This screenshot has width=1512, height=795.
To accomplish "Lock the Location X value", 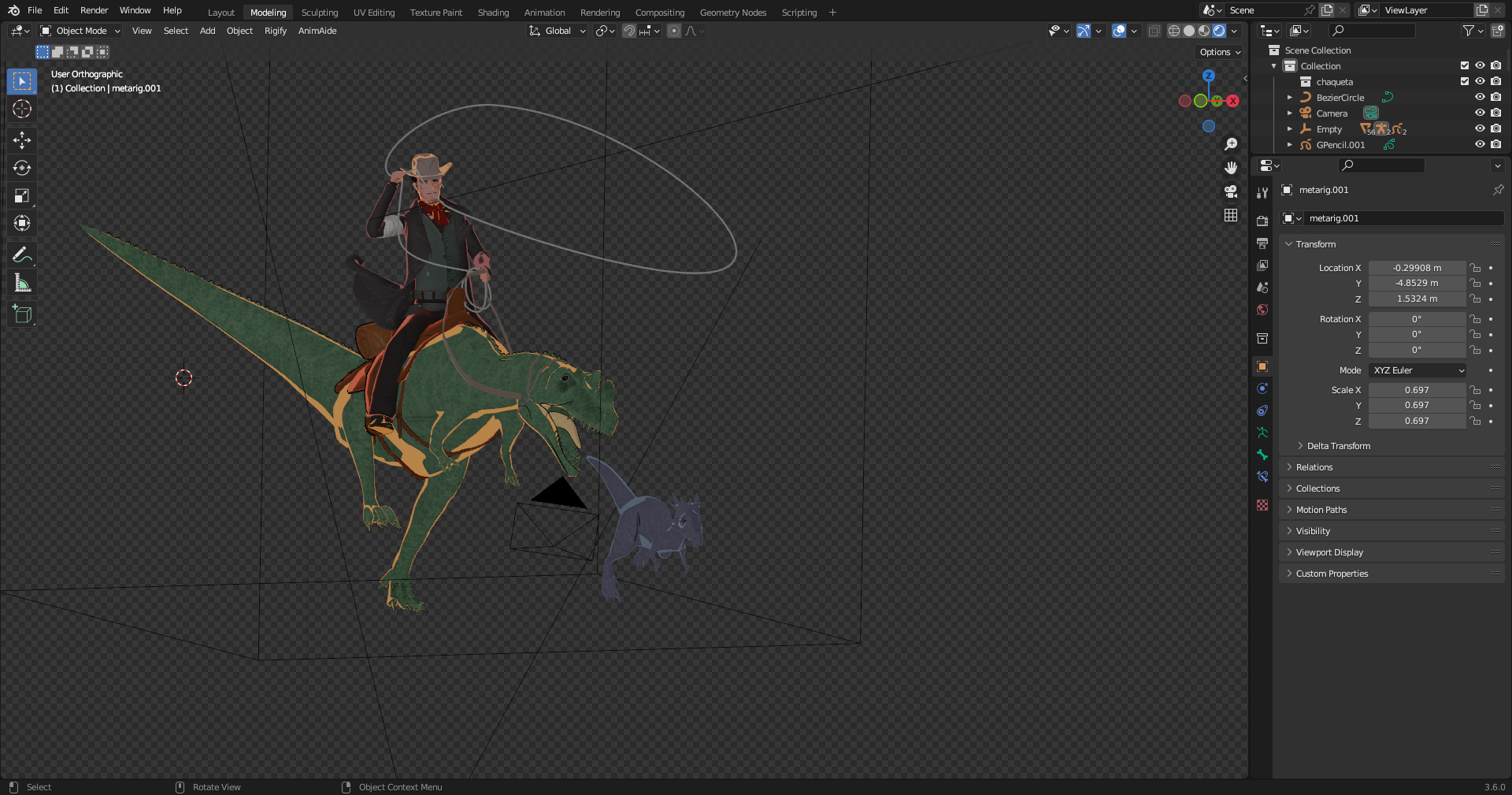I will (1475, 268).
